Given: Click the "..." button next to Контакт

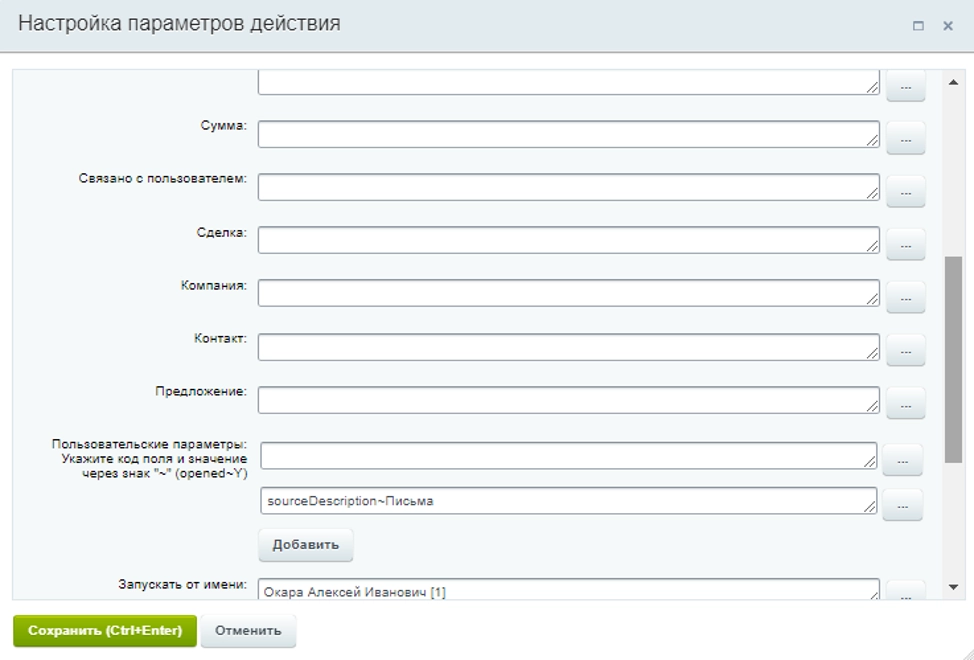Looking at the screenshot, I should point(905,351).
